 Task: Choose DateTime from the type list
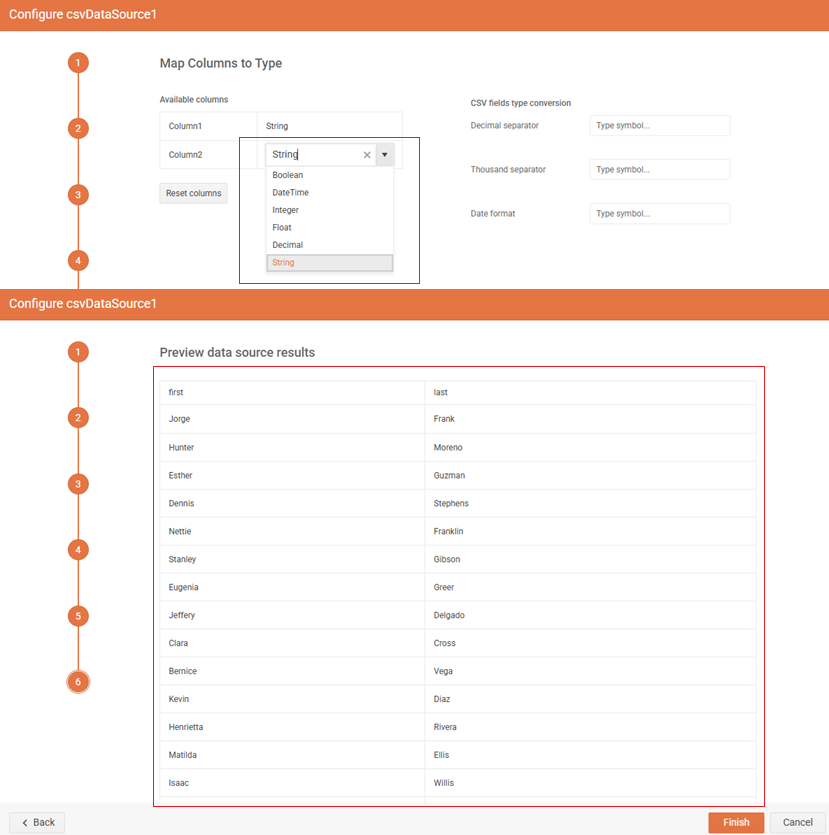point(330,192)
